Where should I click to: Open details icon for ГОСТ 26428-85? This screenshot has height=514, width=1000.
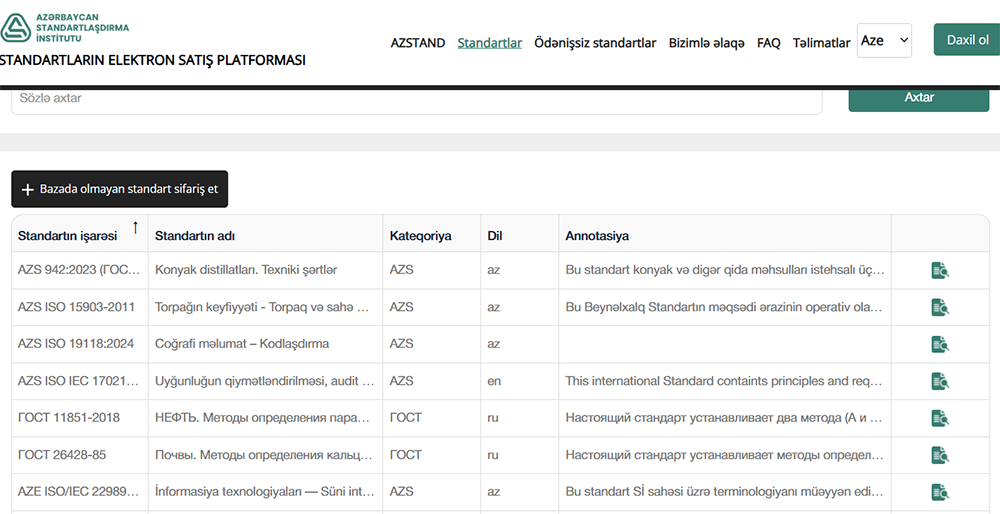coord(939,455)
